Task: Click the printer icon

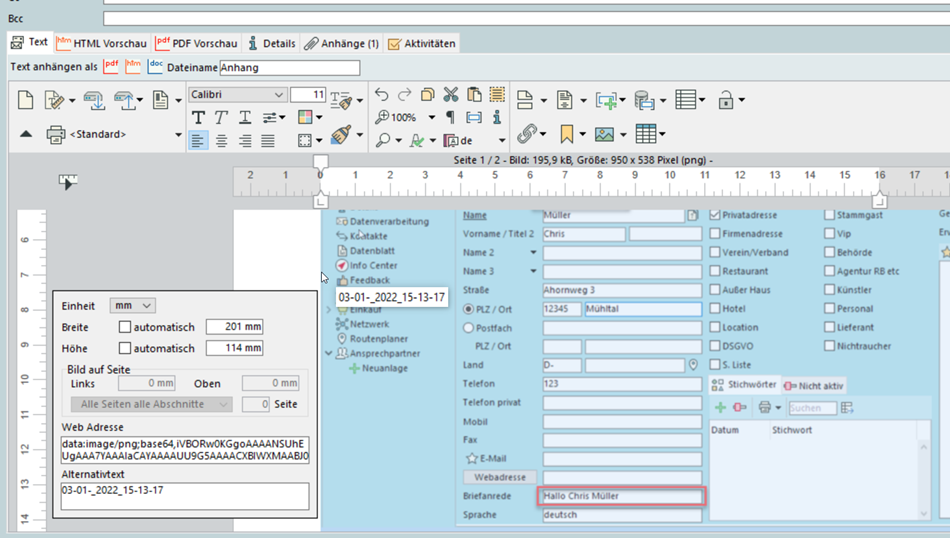Action: [56, 134]
